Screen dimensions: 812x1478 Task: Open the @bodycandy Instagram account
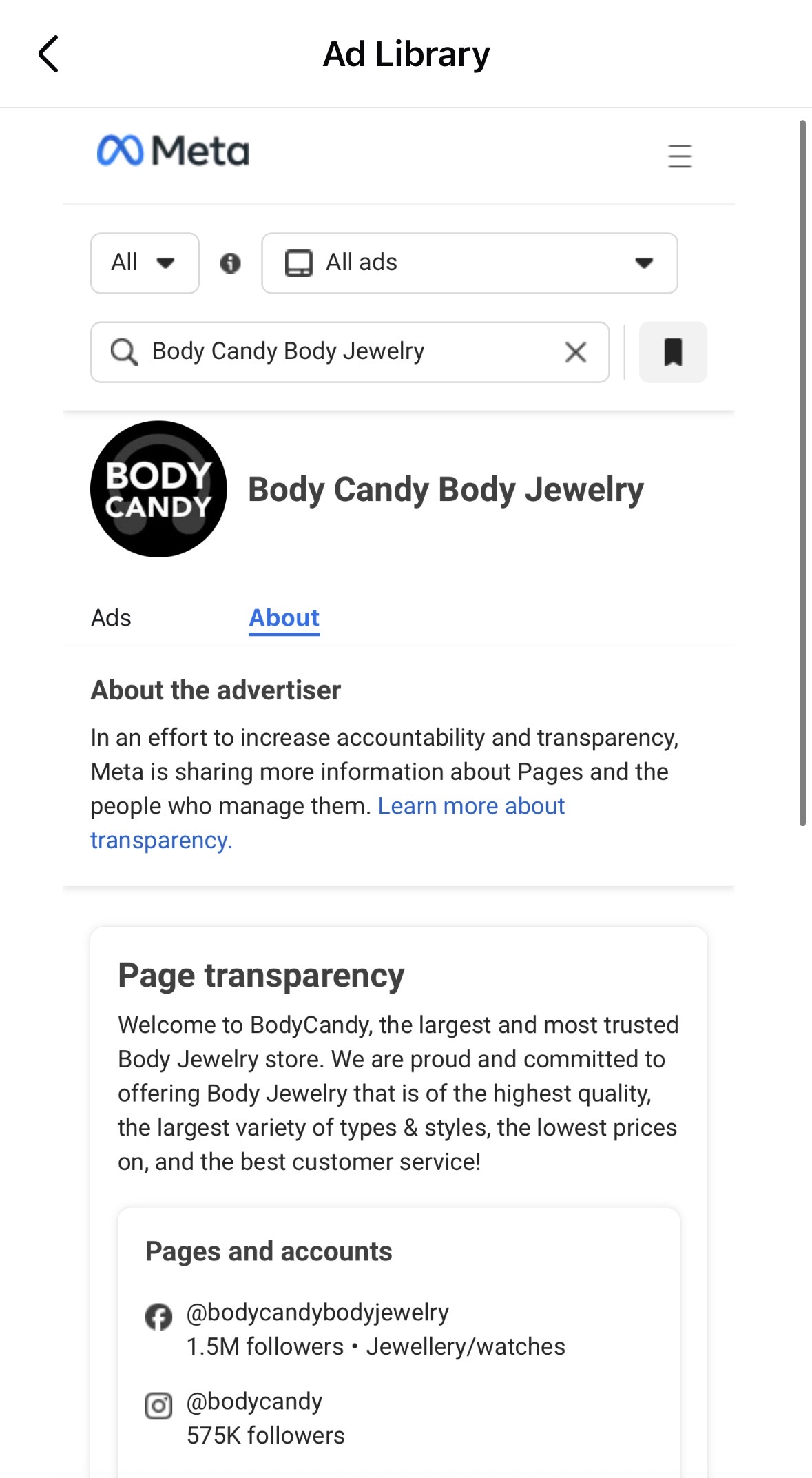[254, 1402]
